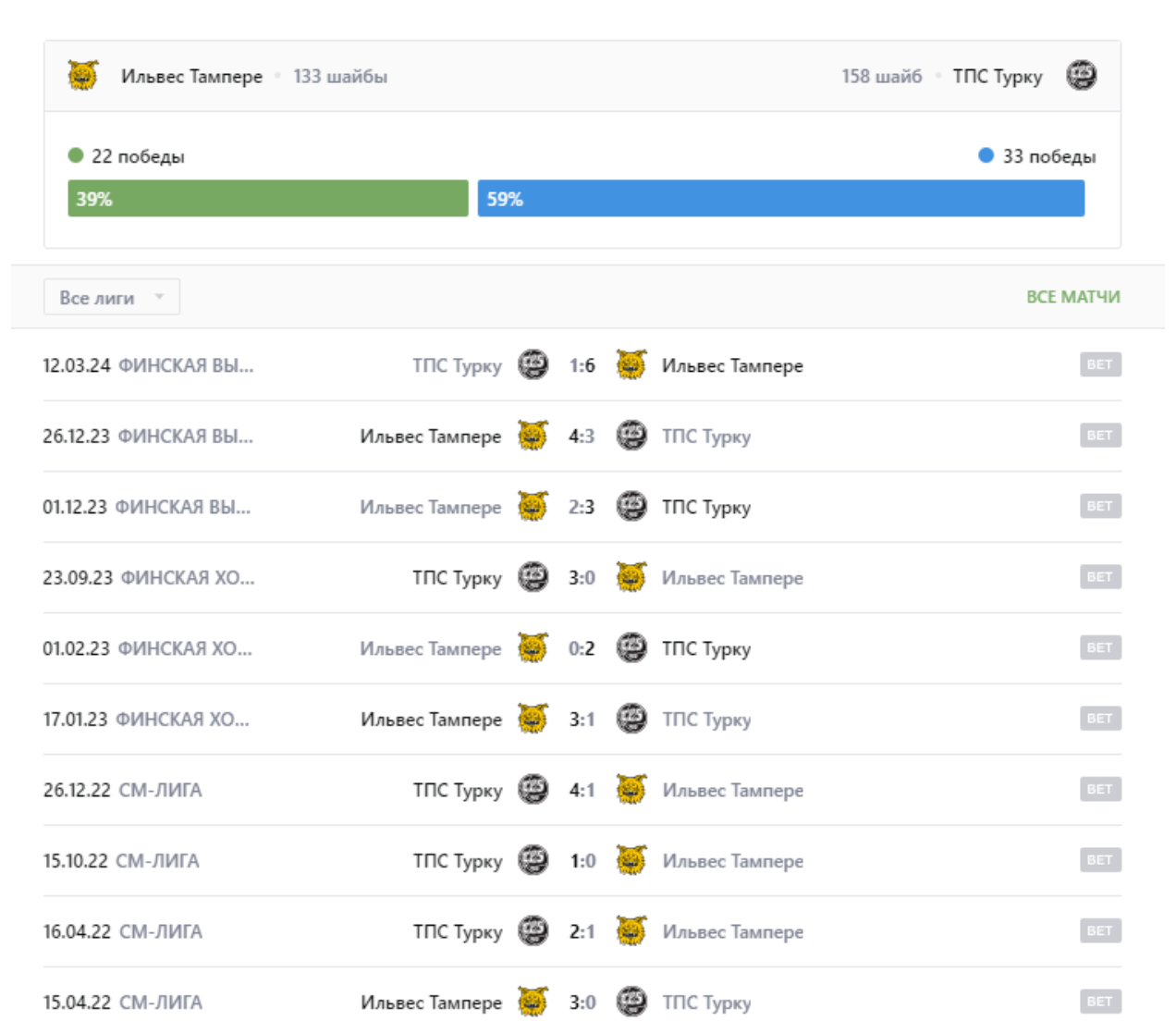Open the ВСЕ МАТЧИ link
The image size is (1176, 1034).
[x=1072, y=297]
